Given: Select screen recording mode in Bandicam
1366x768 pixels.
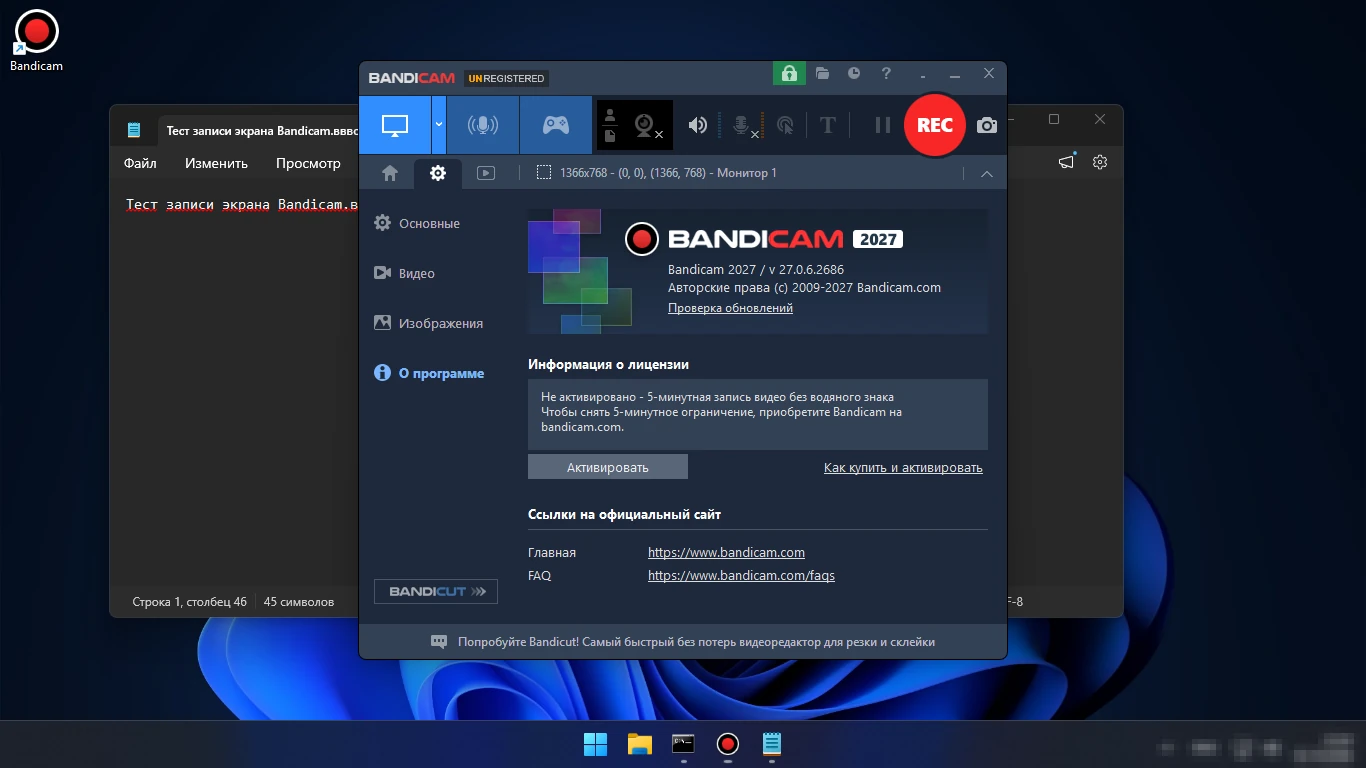Looking at the screenshot, I should pyautogui.click(x=395, y=125).
